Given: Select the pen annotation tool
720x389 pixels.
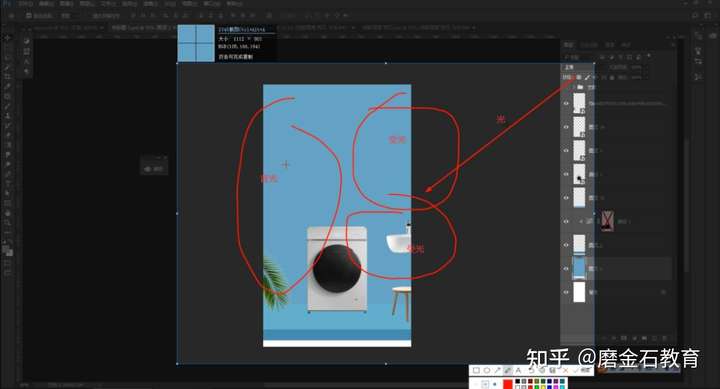Looking at the screenshot, I should point(508,370).
